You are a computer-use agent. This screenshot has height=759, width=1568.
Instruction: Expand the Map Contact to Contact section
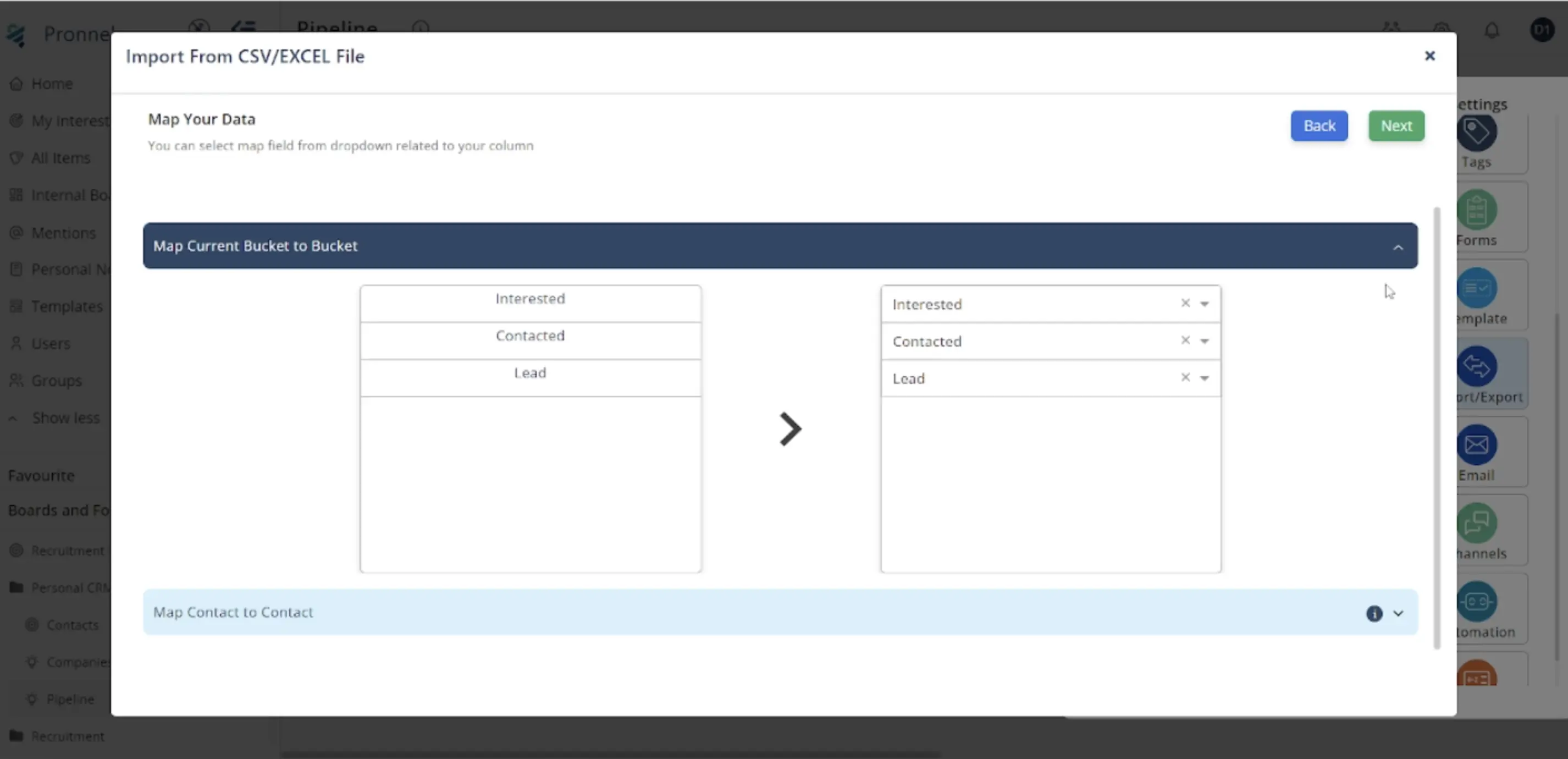pos(1398,613)
